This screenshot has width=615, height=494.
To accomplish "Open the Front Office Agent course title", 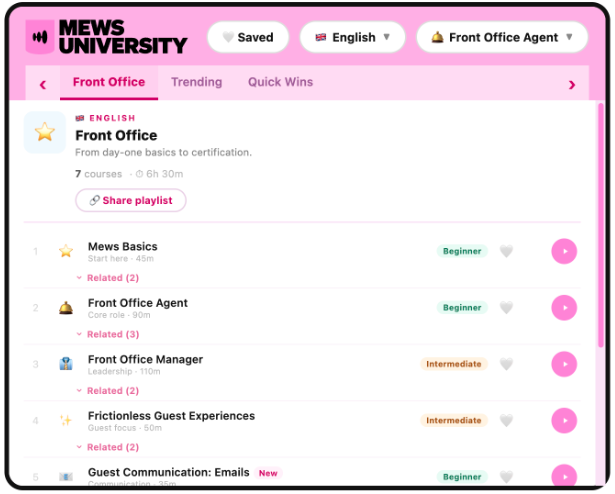I will pyautogui.click(x=138, y=303).
